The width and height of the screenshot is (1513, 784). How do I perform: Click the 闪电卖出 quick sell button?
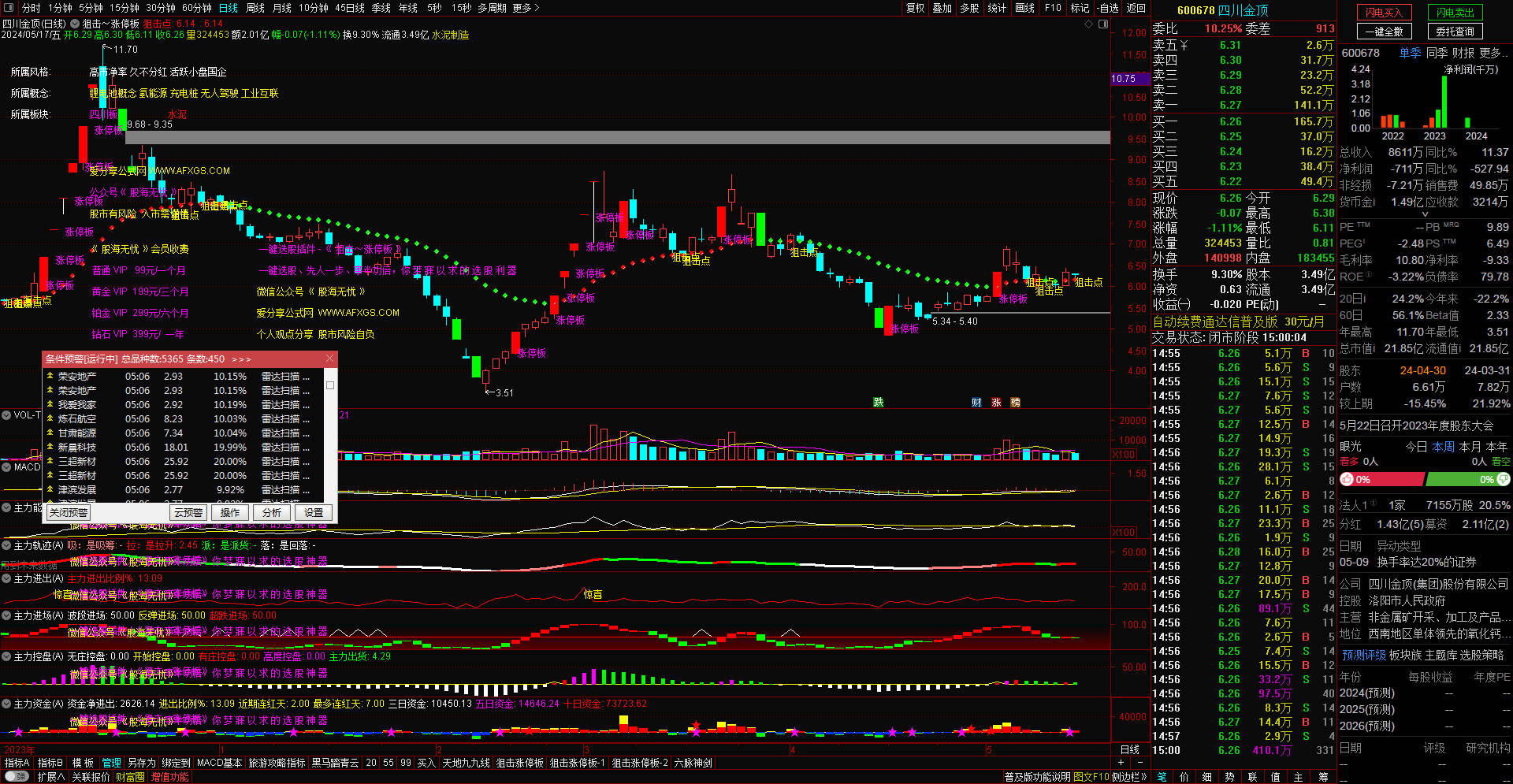coord(1455,13)
